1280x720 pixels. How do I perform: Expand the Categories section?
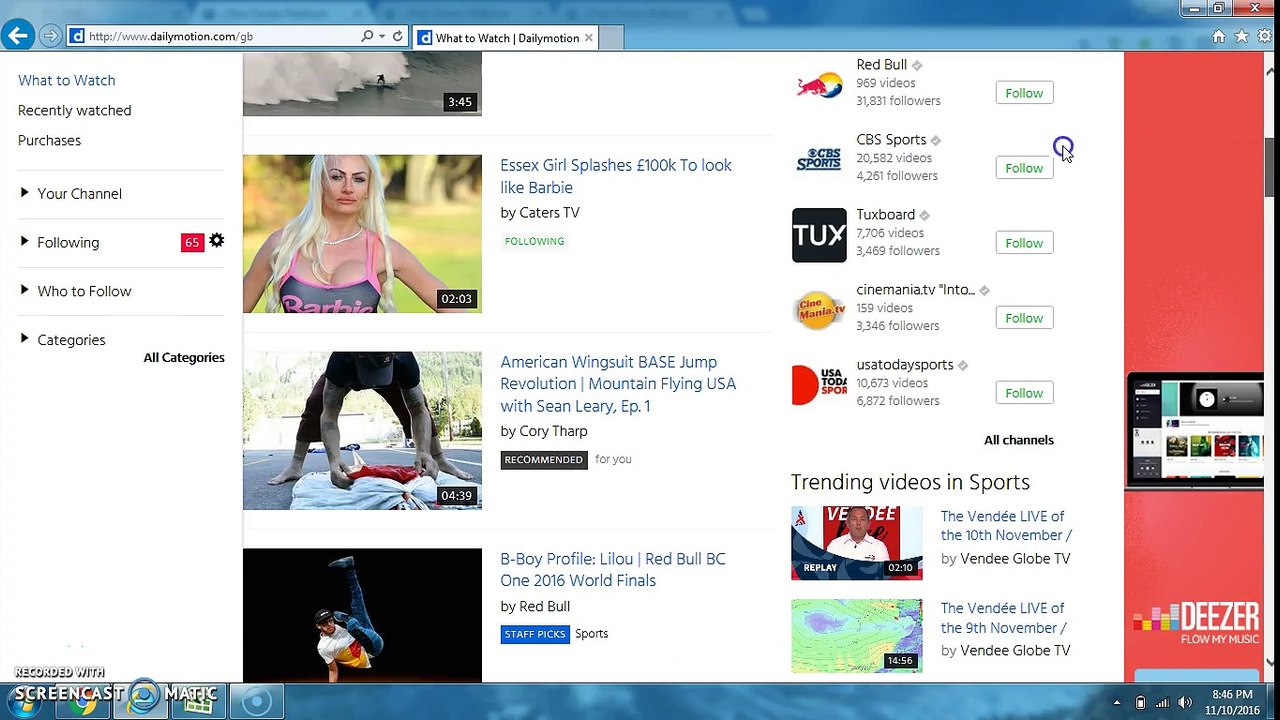tap(61, 340)
